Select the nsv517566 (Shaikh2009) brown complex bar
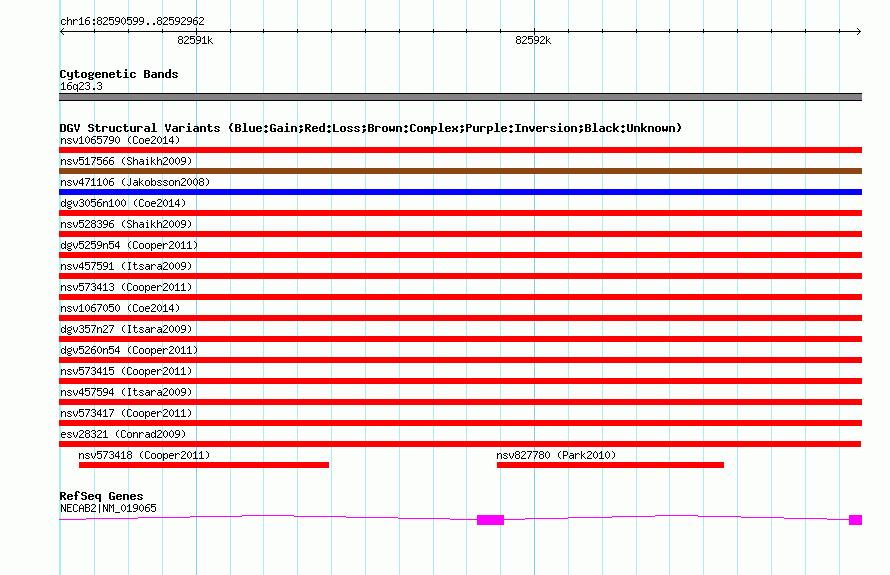Image resolution: width=890 pixels, height=575 pixels. 460,171
